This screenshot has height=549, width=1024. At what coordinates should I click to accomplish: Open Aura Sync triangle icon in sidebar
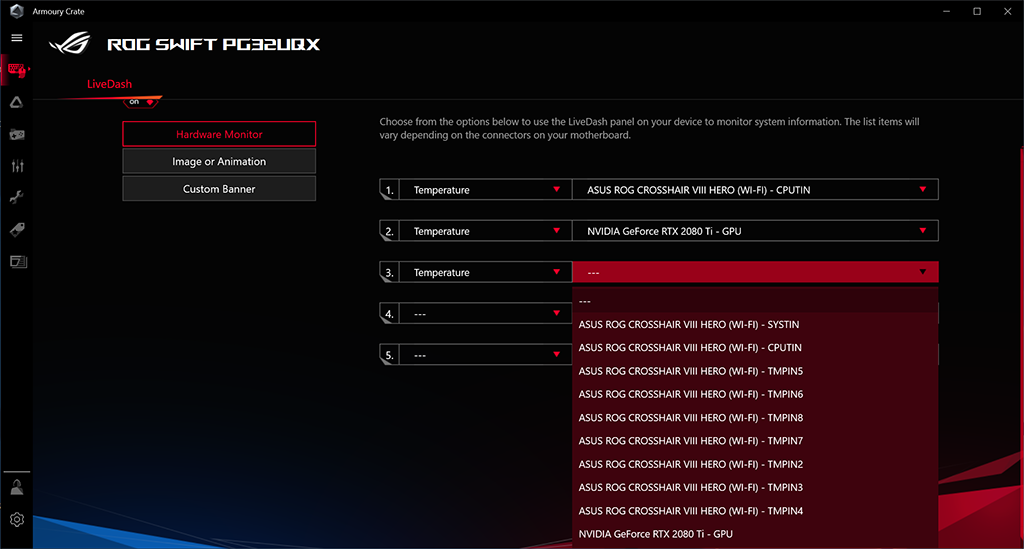pos(17,102)
